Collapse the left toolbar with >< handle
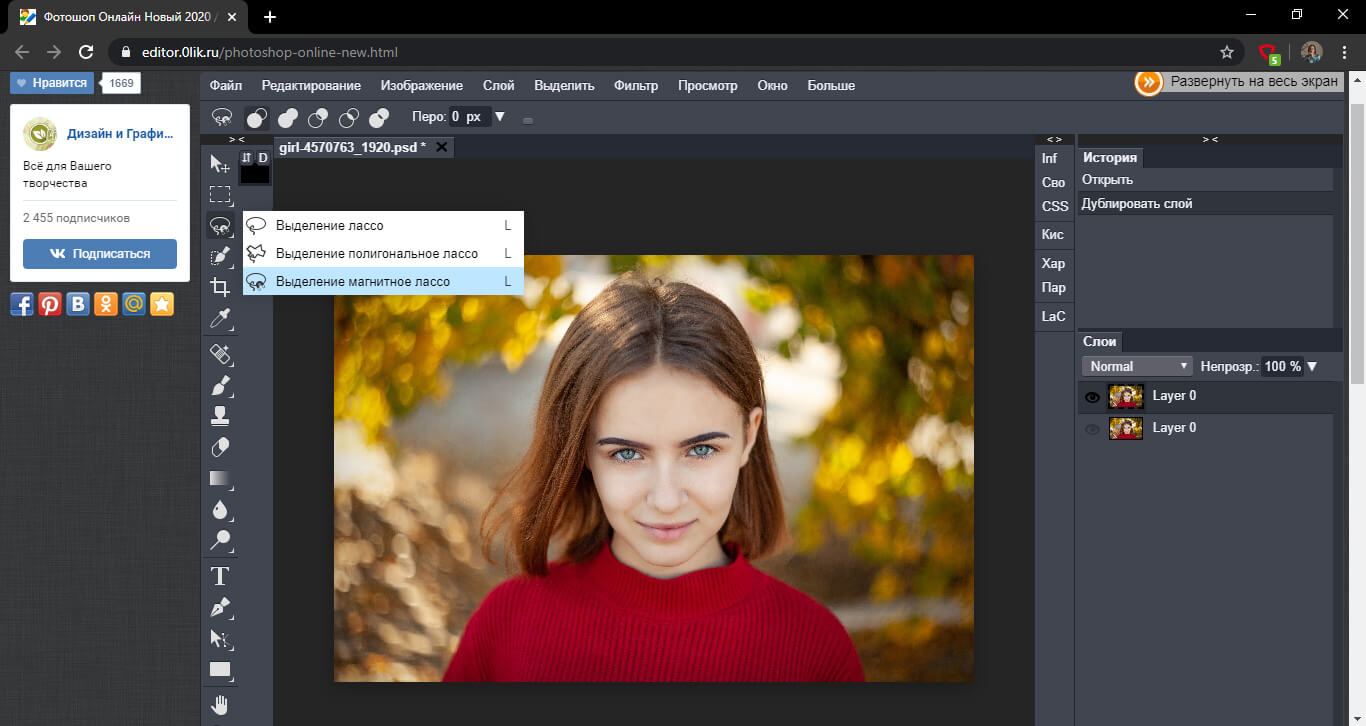1366x726 pixels. (x=237, y=140)
